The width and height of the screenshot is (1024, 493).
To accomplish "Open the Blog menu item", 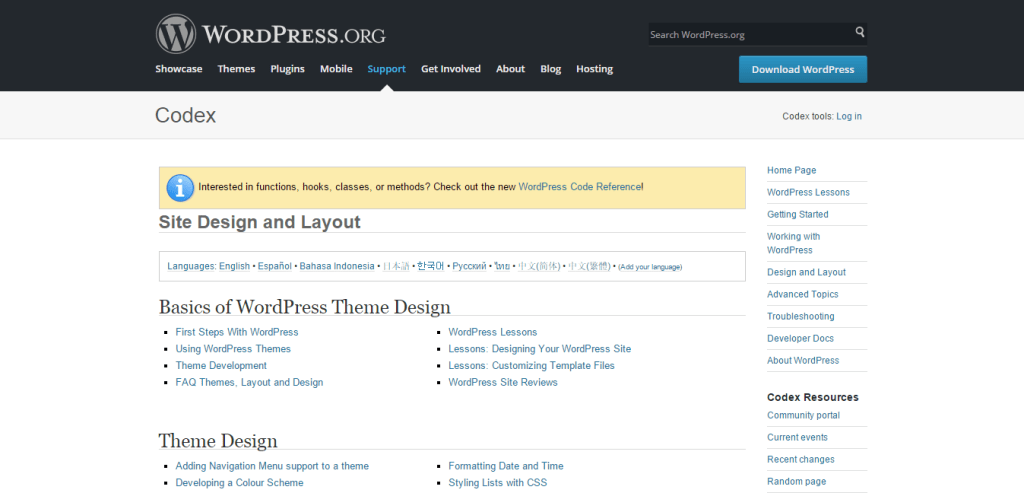I will (551, 69).
